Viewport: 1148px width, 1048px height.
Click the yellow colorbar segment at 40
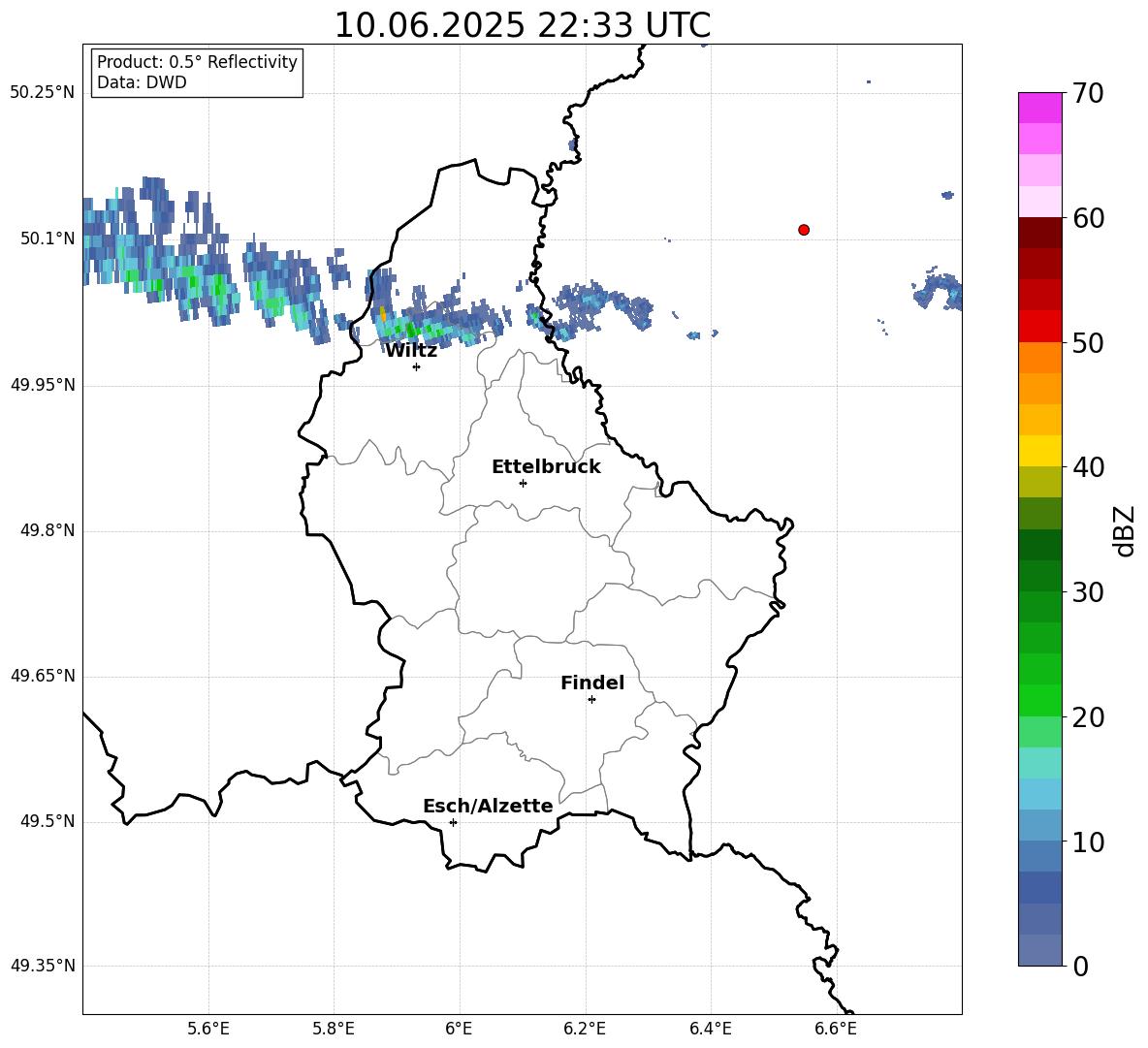click(x=1039, y=451)
